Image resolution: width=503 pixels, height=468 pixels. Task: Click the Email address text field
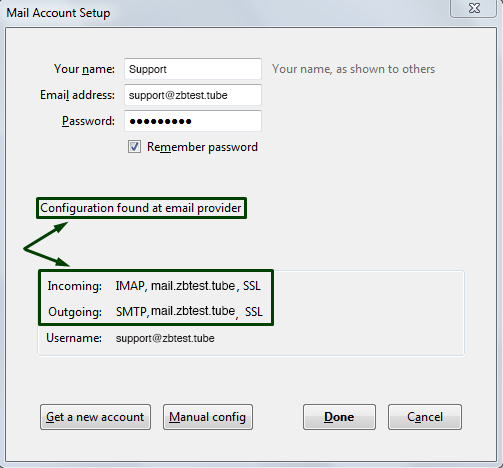(x=193, y=95)
